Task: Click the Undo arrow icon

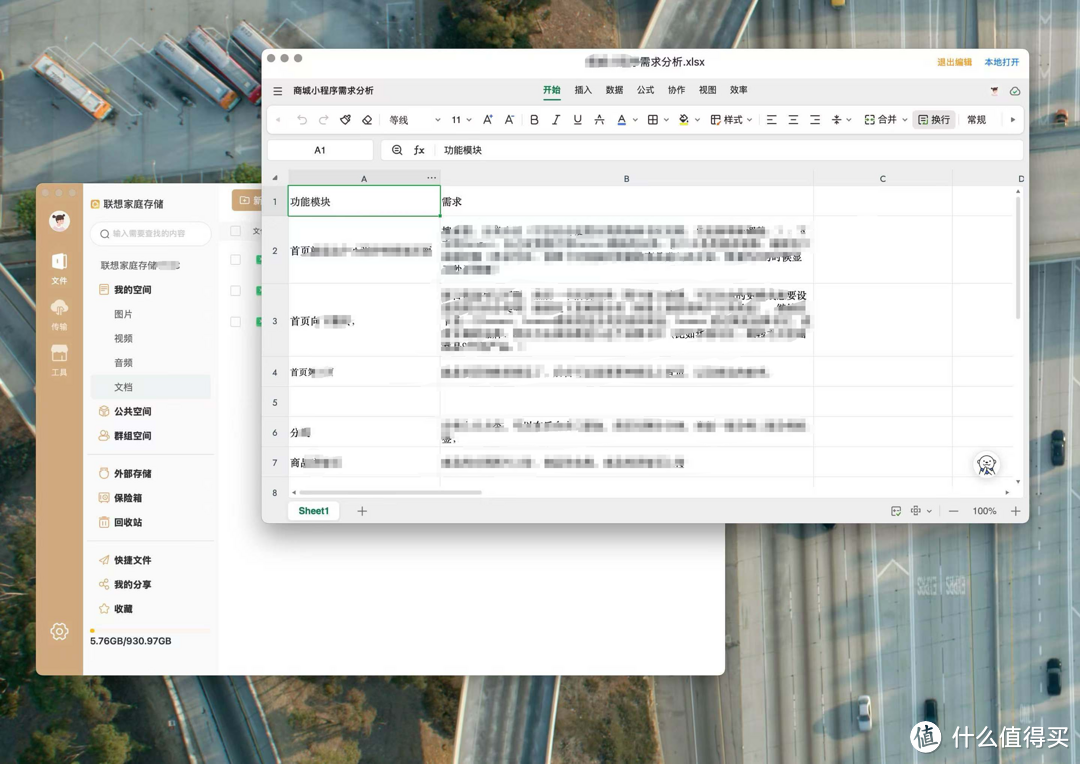Action: click(x=301, y=119)
